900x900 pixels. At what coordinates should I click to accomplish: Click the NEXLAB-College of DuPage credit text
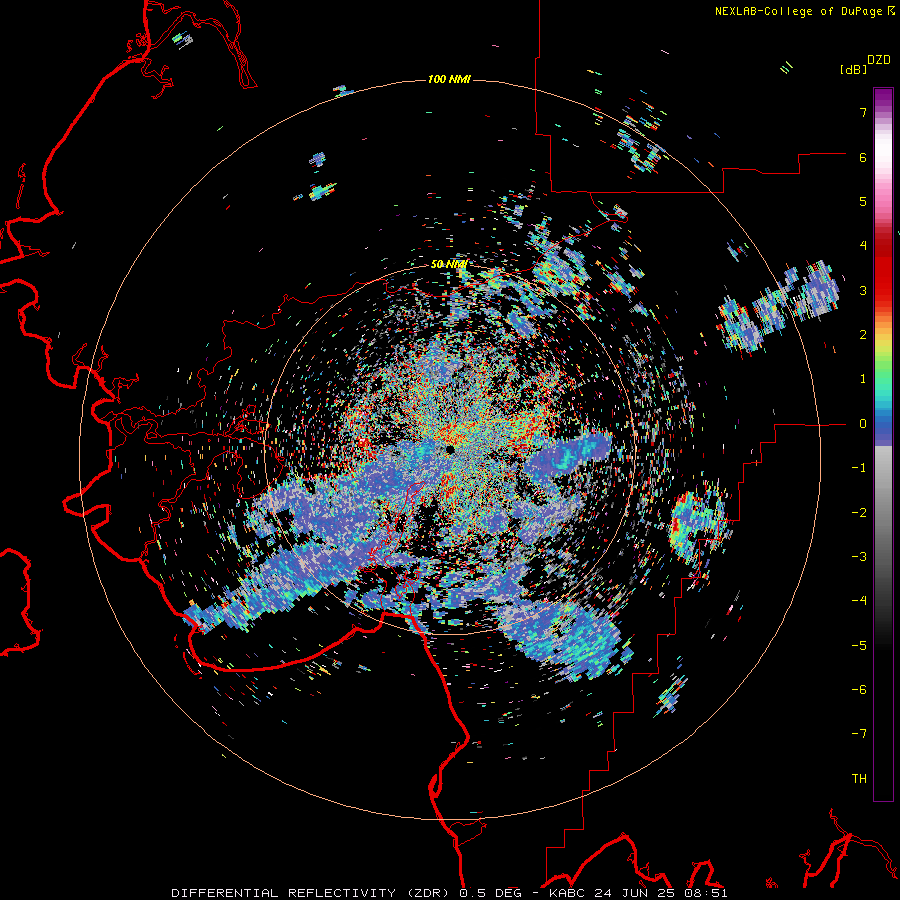(x=798, y=11)
